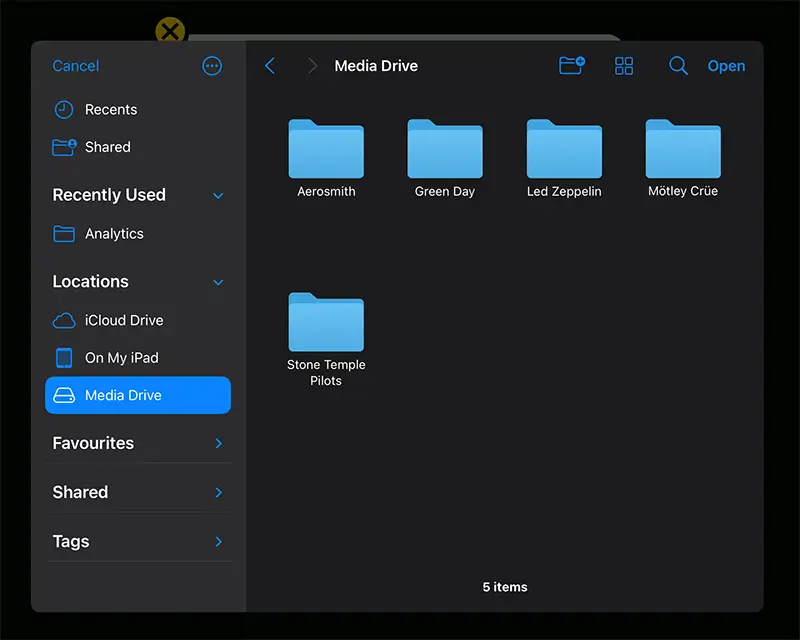This screenshot has width=800, height=640.
Task: Click the Media Drive disk icon
Action: click(64, 396)
